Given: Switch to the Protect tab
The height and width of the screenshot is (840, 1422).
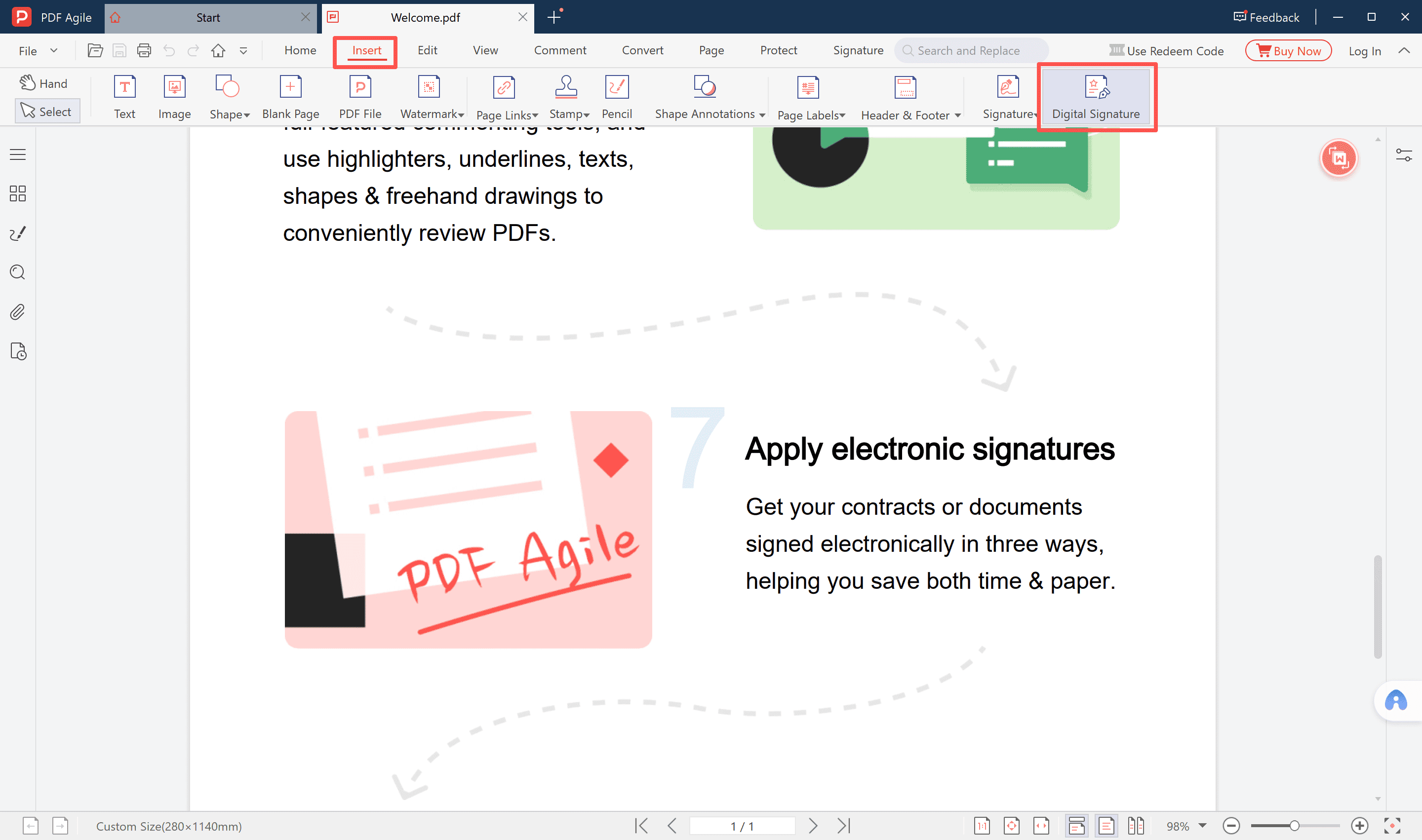Looking at the screenshot, I should pyautogui.click(x=778, y=50).
